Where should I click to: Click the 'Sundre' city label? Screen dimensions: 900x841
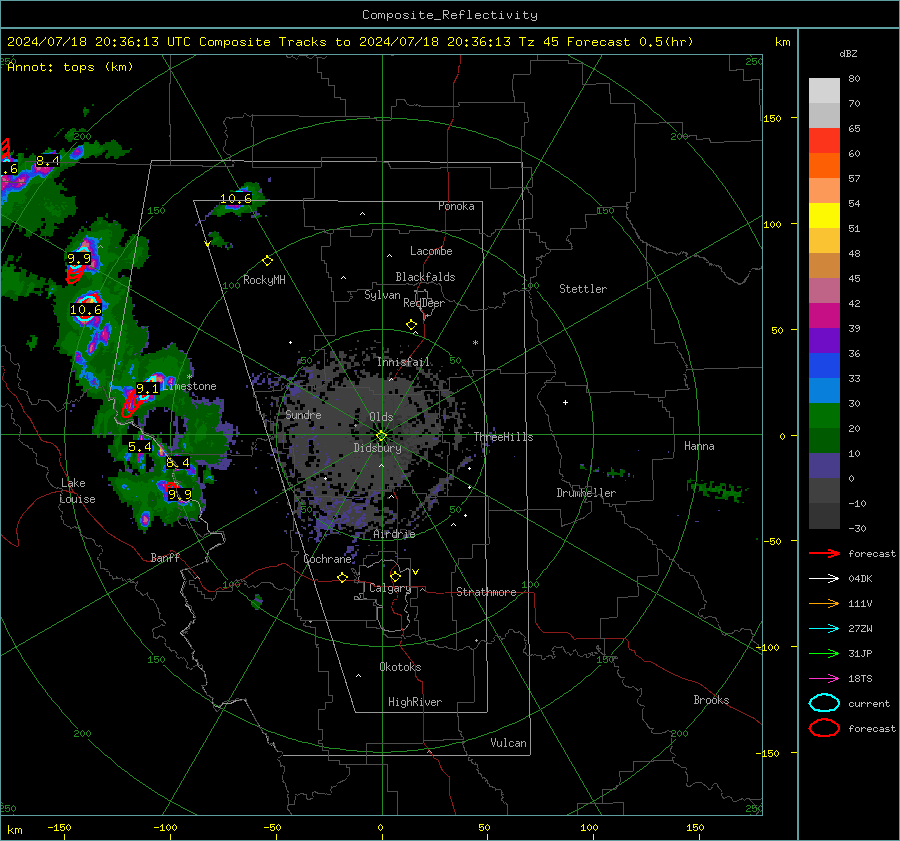304,414
